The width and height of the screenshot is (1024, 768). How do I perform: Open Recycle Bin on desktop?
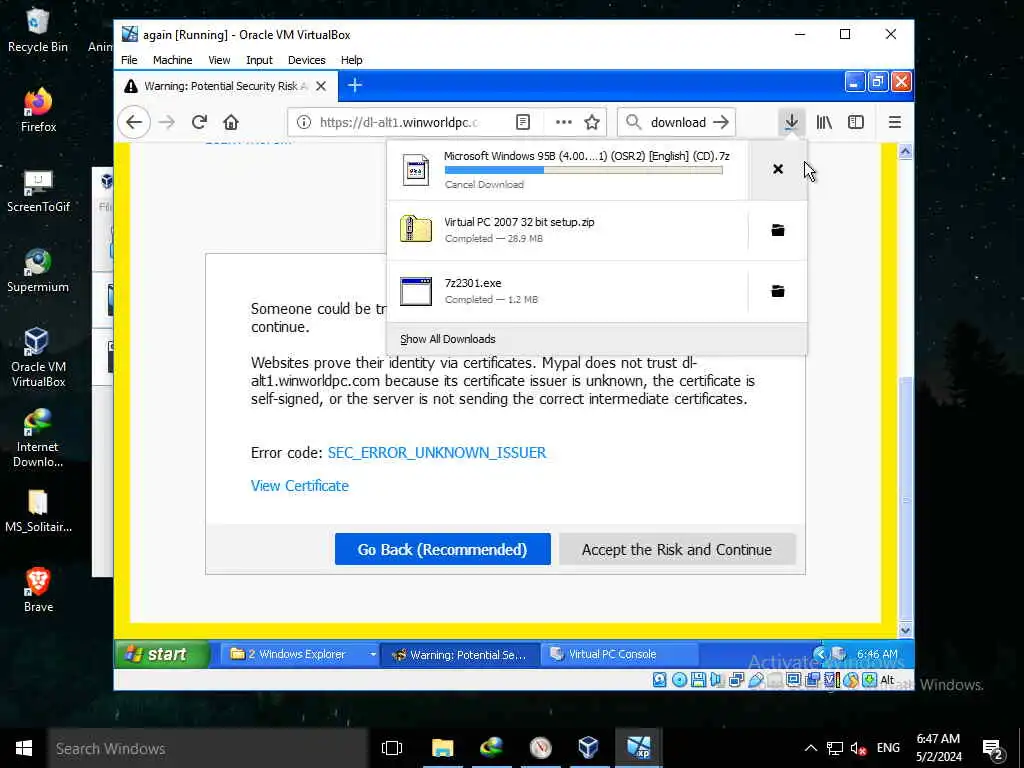(38, 30)
